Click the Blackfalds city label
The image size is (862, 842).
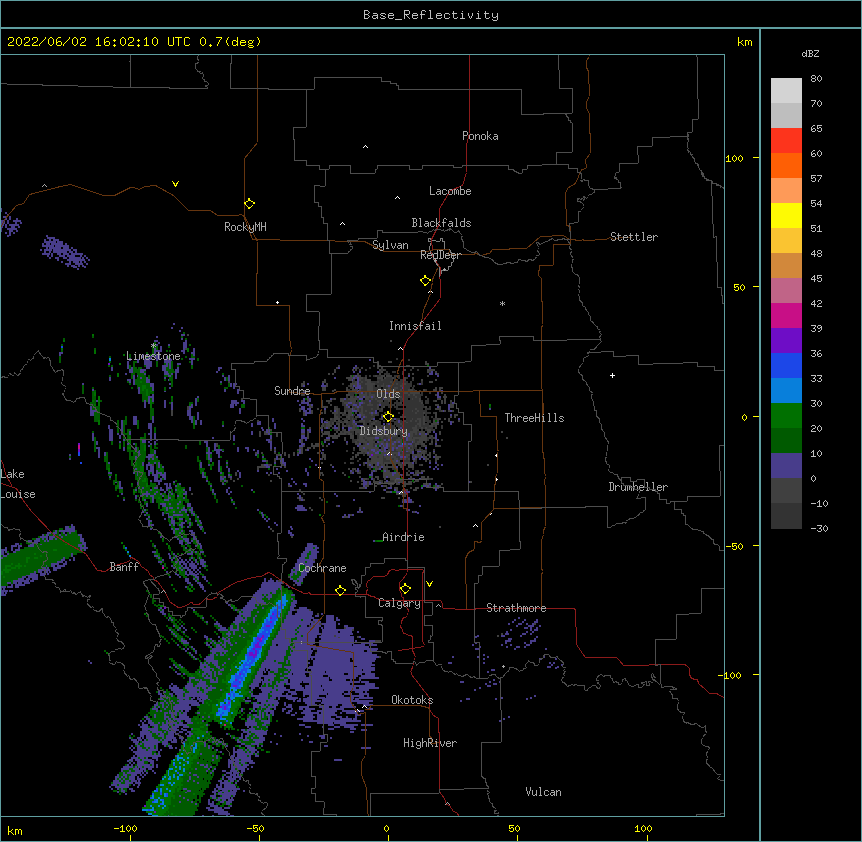[x=441, y=223]
